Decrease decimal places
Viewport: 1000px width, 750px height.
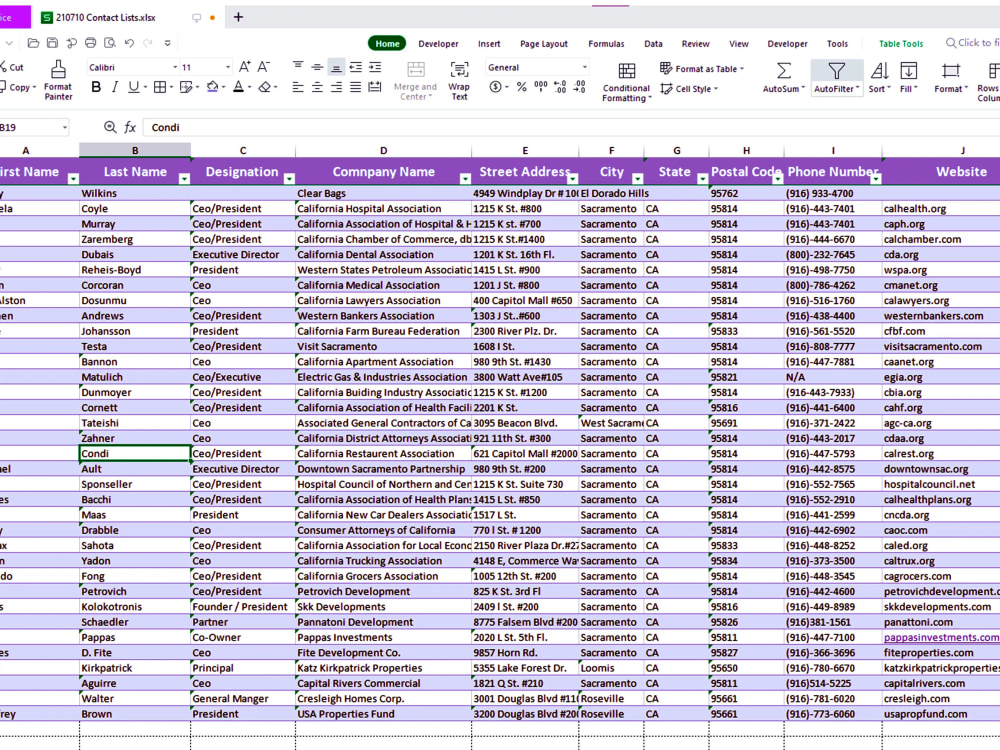pos(579,87)
